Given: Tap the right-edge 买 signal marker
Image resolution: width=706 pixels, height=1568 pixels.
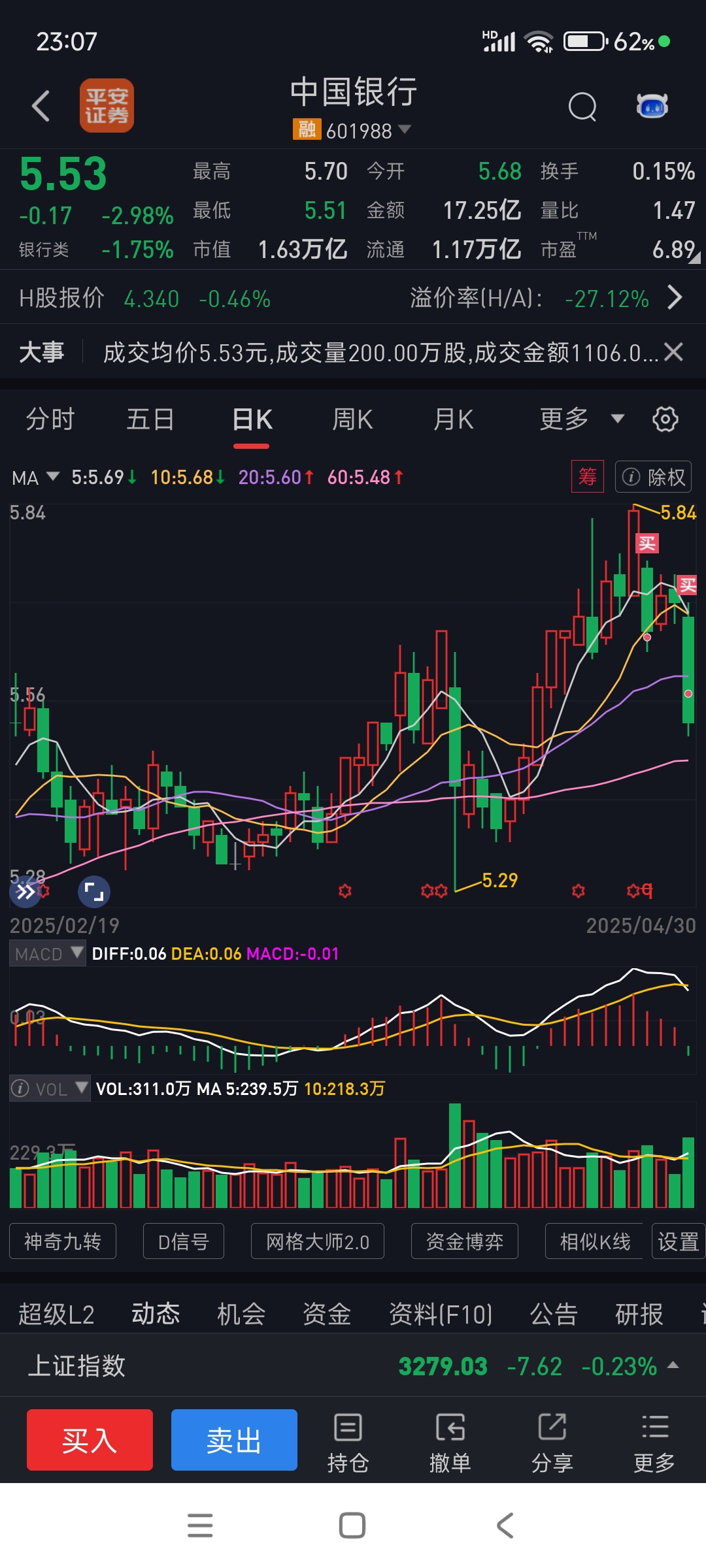Looking at the screenshot, I should coord(688,585).
